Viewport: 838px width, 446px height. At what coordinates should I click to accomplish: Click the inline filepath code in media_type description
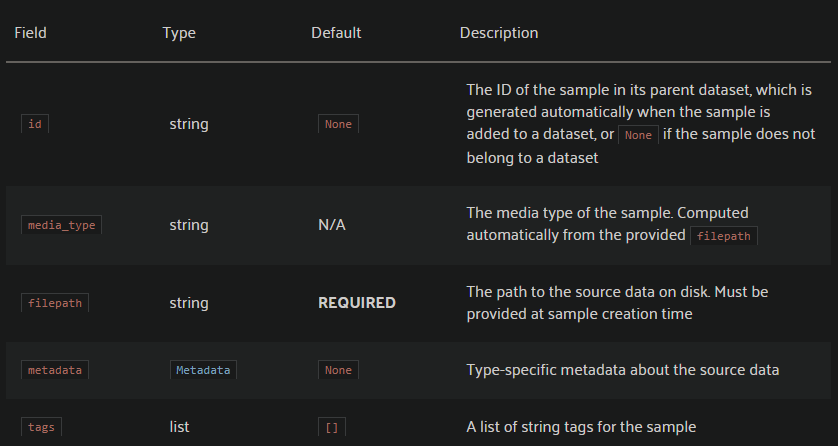724,236
